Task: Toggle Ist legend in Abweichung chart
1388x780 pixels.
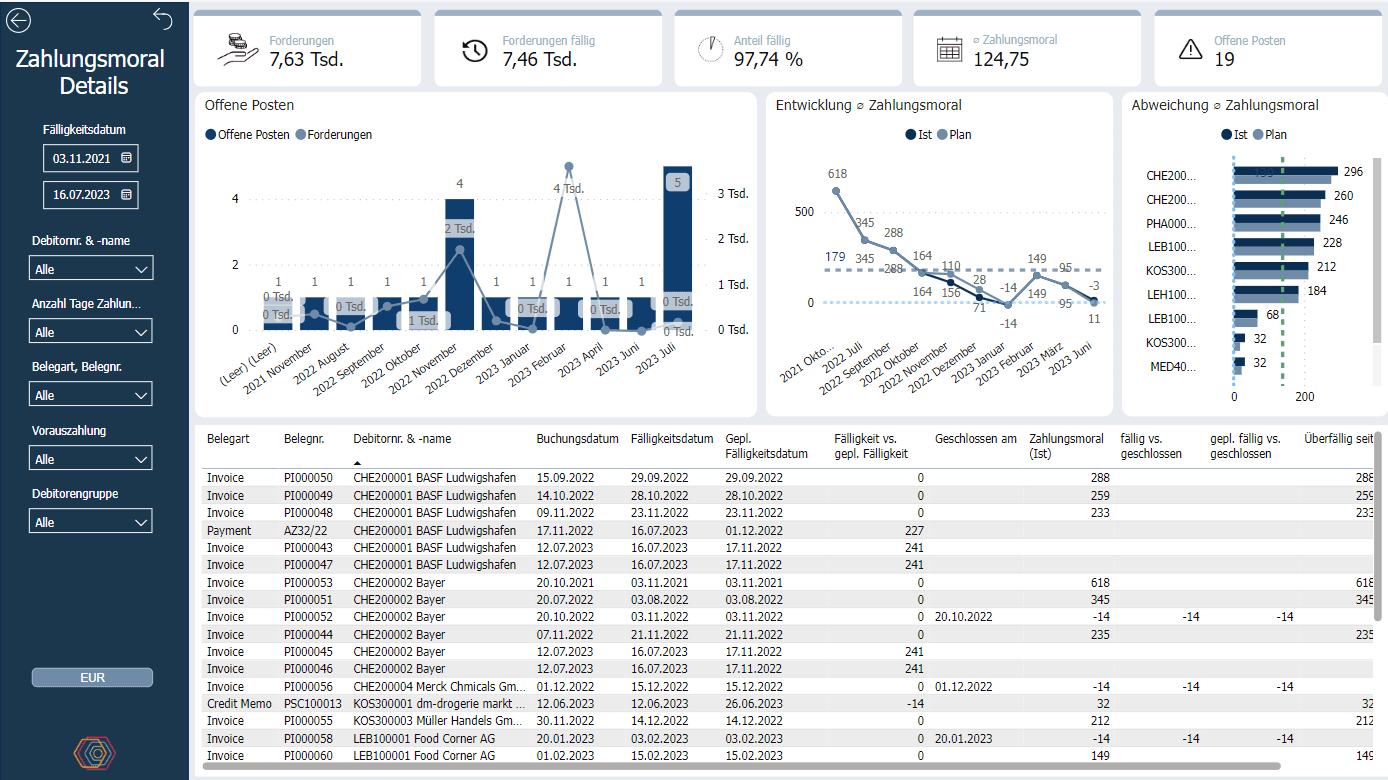Action: 1234,134
